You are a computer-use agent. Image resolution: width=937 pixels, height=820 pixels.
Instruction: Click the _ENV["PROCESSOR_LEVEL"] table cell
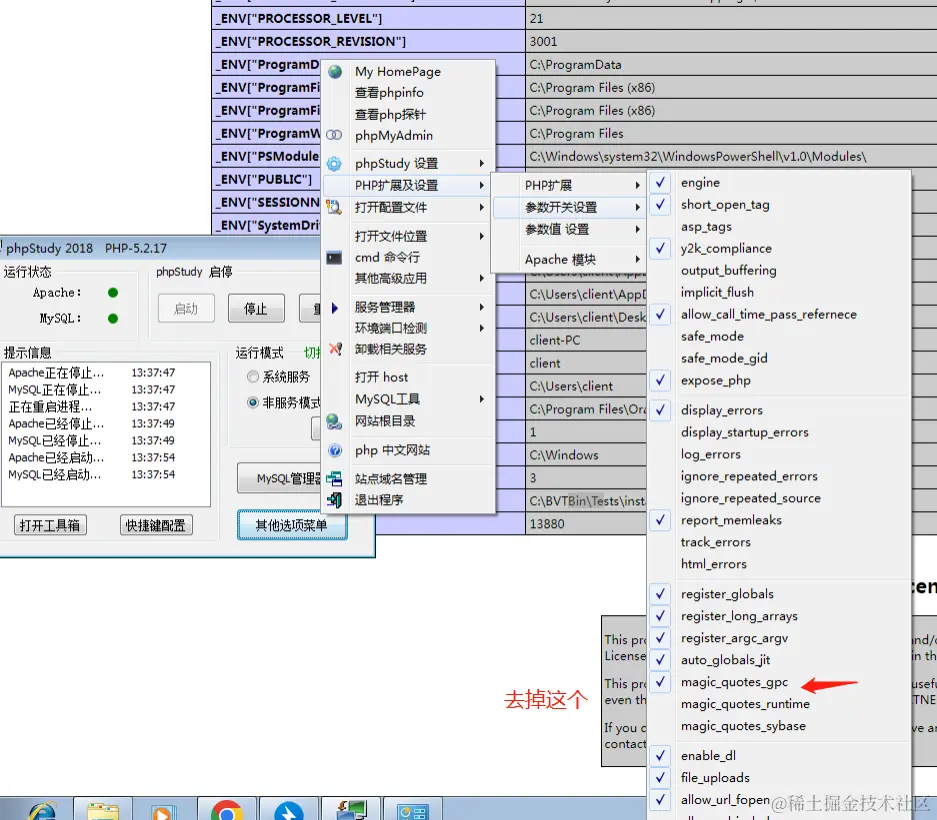coord(369,19)
